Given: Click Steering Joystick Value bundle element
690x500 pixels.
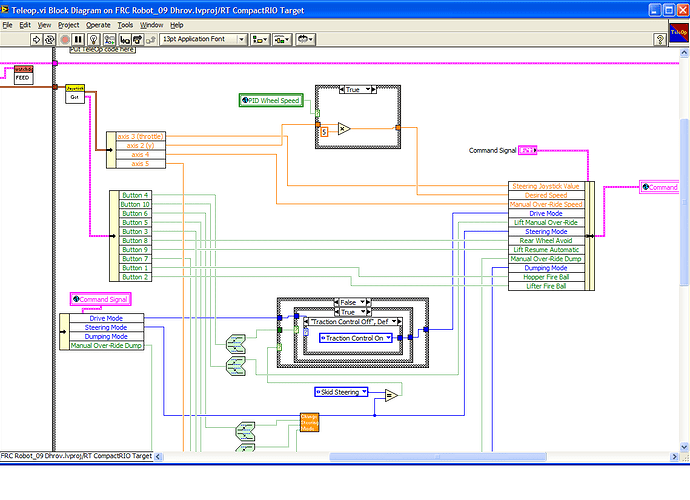Looking at the screenshot, I should (546, 186).
